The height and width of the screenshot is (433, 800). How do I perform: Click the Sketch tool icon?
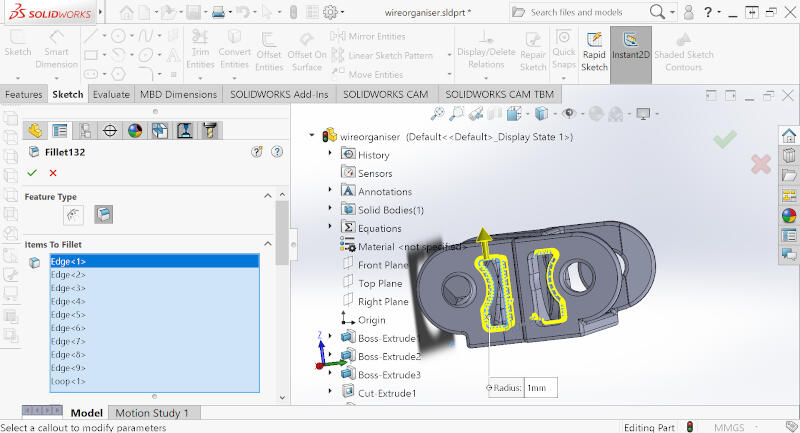point(17,44)
